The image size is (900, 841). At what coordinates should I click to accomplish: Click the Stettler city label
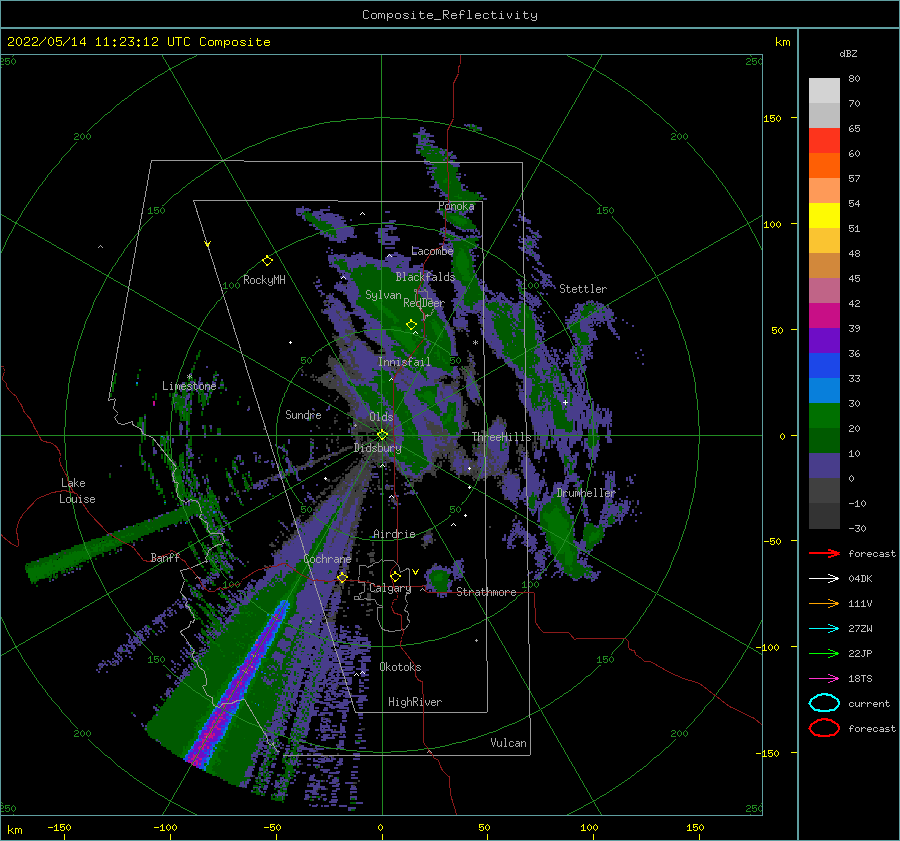[x=583, y=289]
